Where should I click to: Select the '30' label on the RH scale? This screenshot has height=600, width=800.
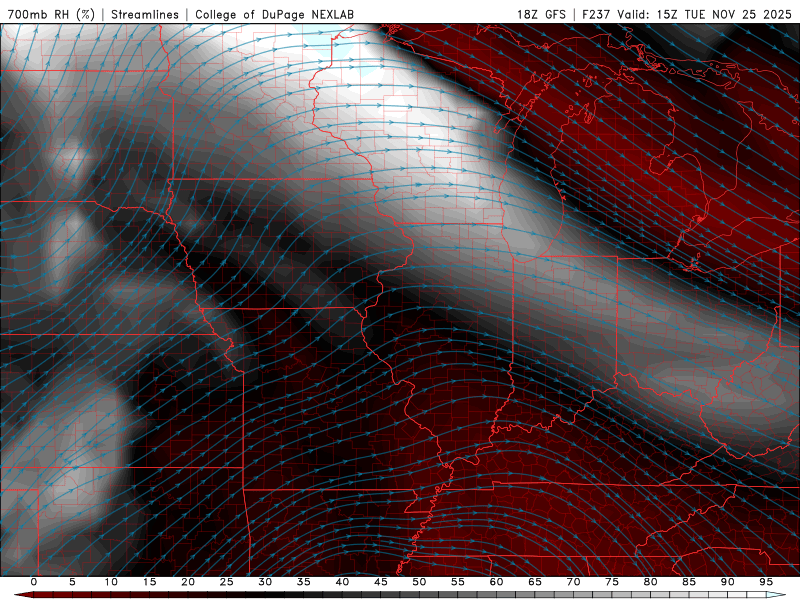[265, 582]
